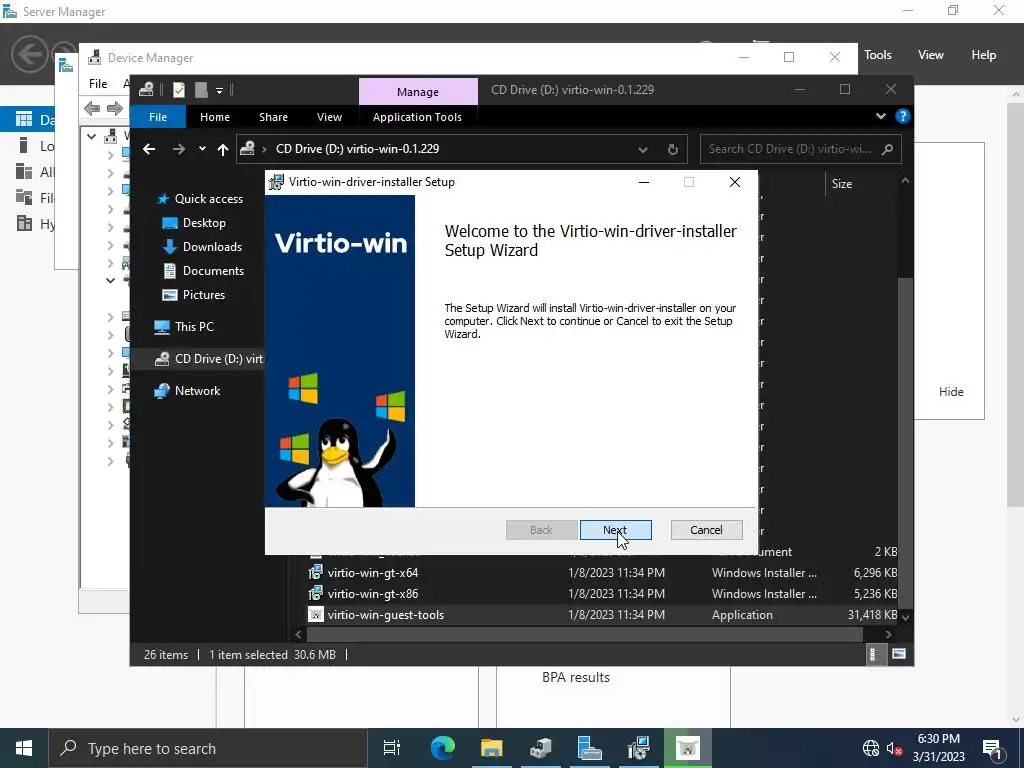Click BPA results in Server Manager
Screen dimensions: 1024x768
[575, 677]
